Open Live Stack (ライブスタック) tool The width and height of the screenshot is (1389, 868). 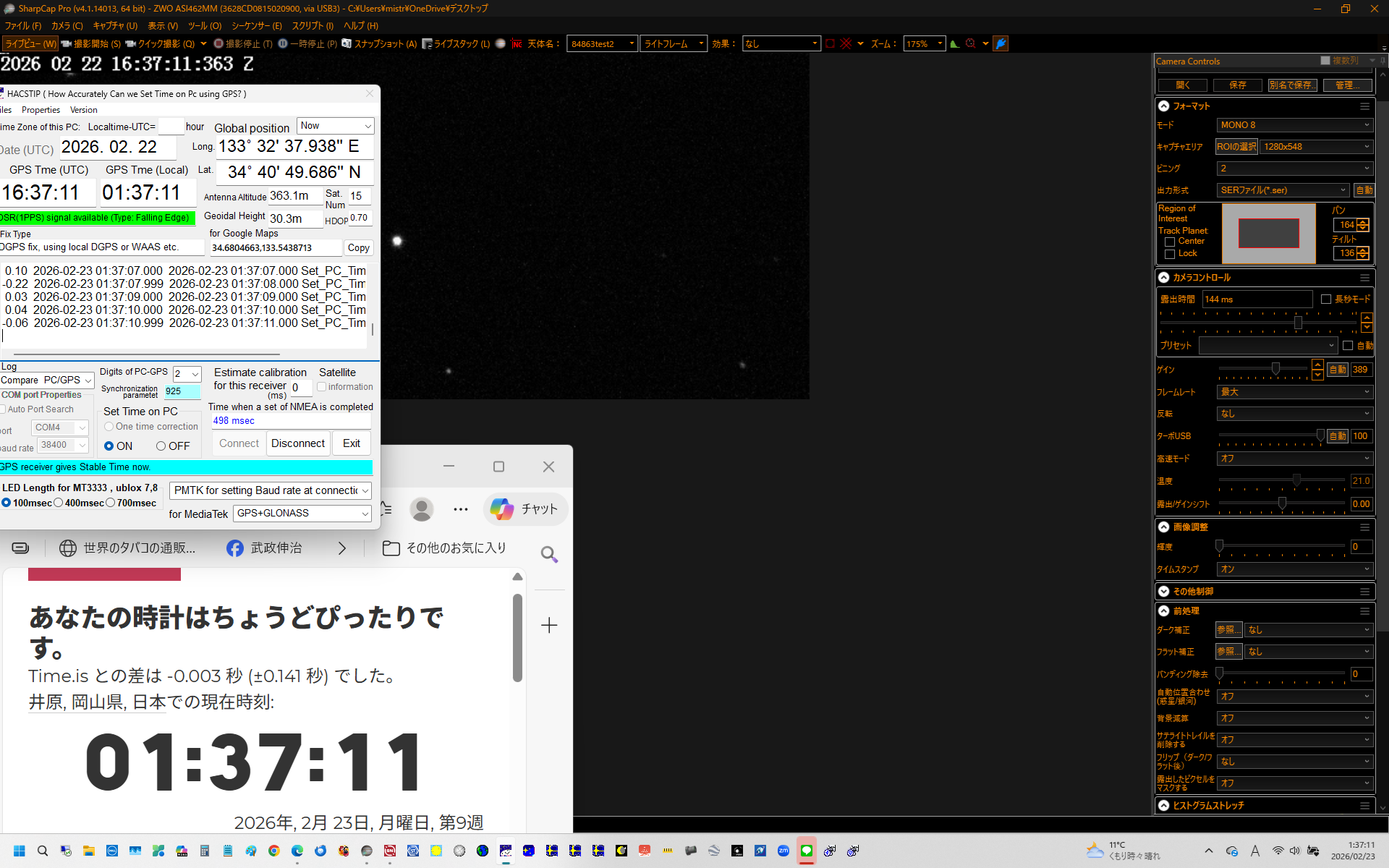click(x=456, y=43)
